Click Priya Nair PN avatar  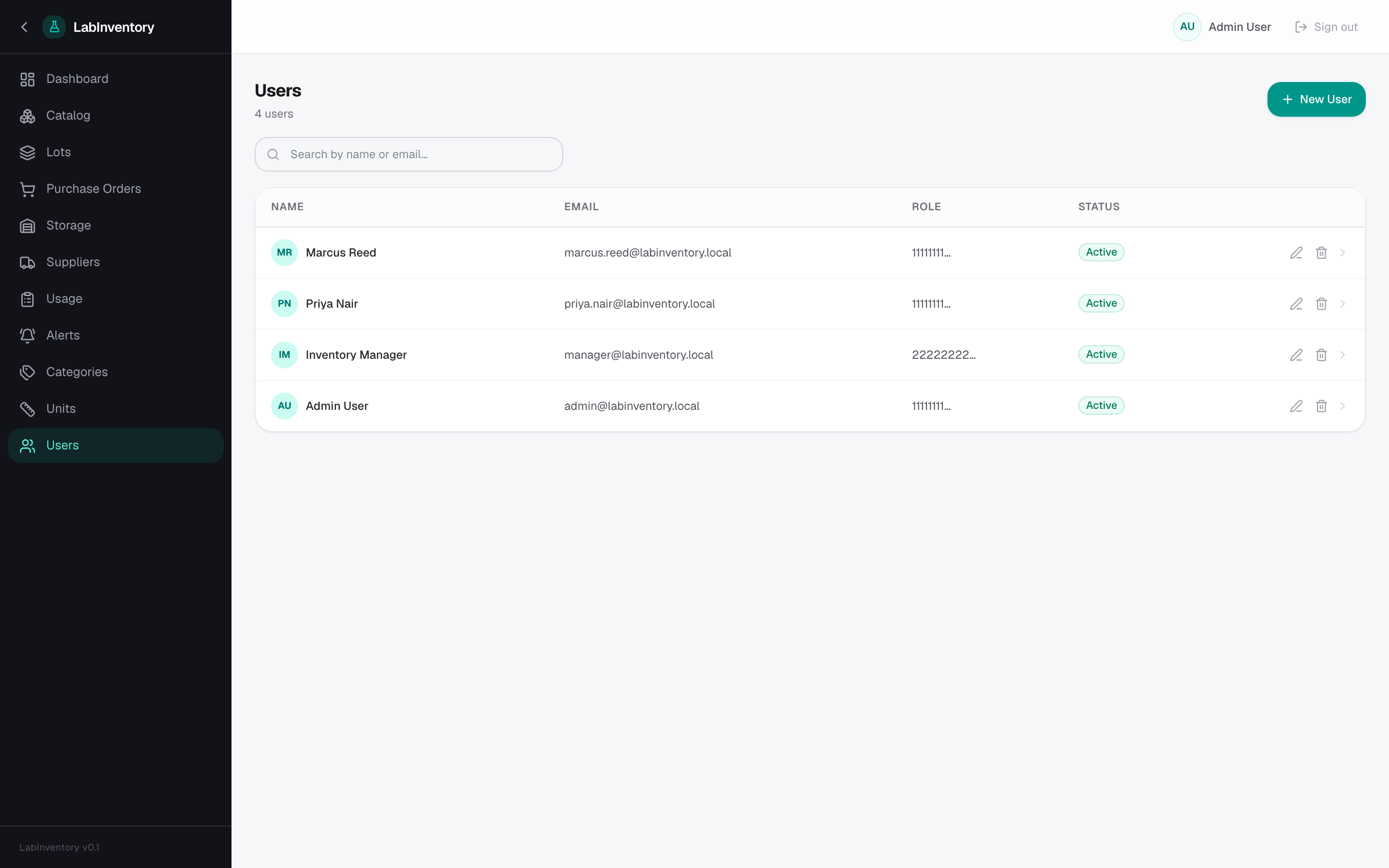pos(284,304)
